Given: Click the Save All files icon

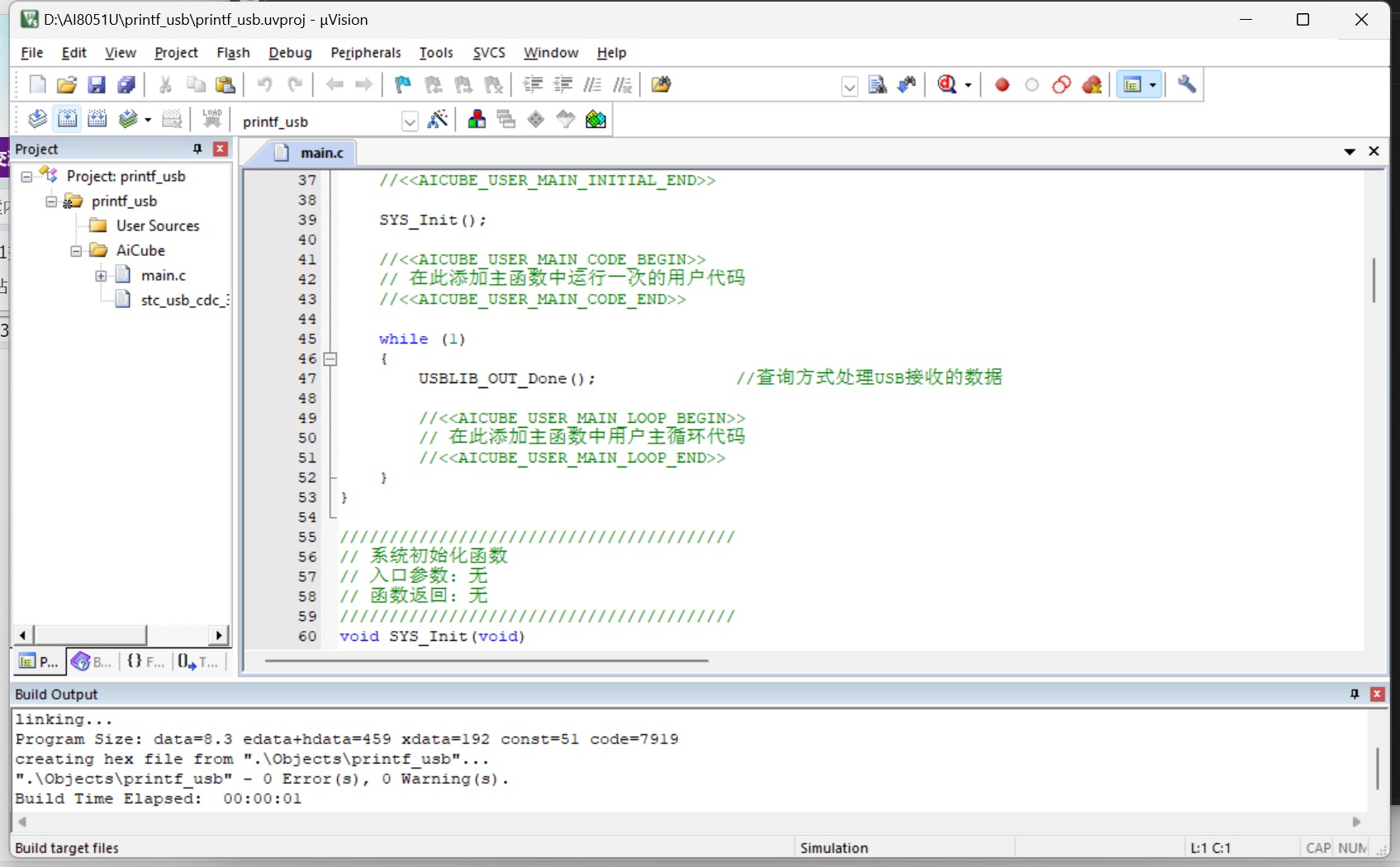Looking at the screenshot, I should point(126,85).
